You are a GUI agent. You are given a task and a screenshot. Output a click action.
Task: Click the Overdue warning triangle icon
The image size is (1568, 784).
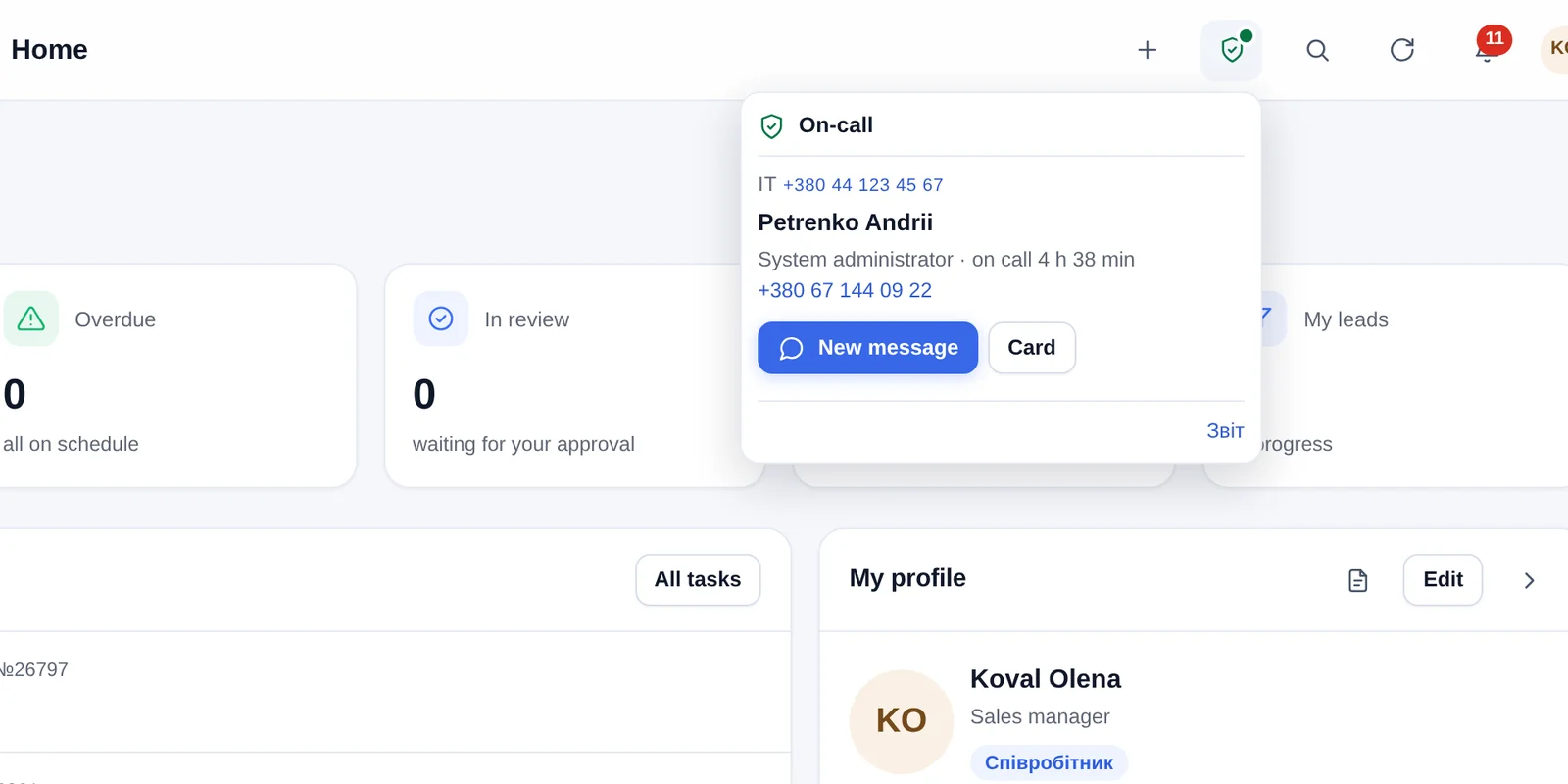(x=31, y=318)
